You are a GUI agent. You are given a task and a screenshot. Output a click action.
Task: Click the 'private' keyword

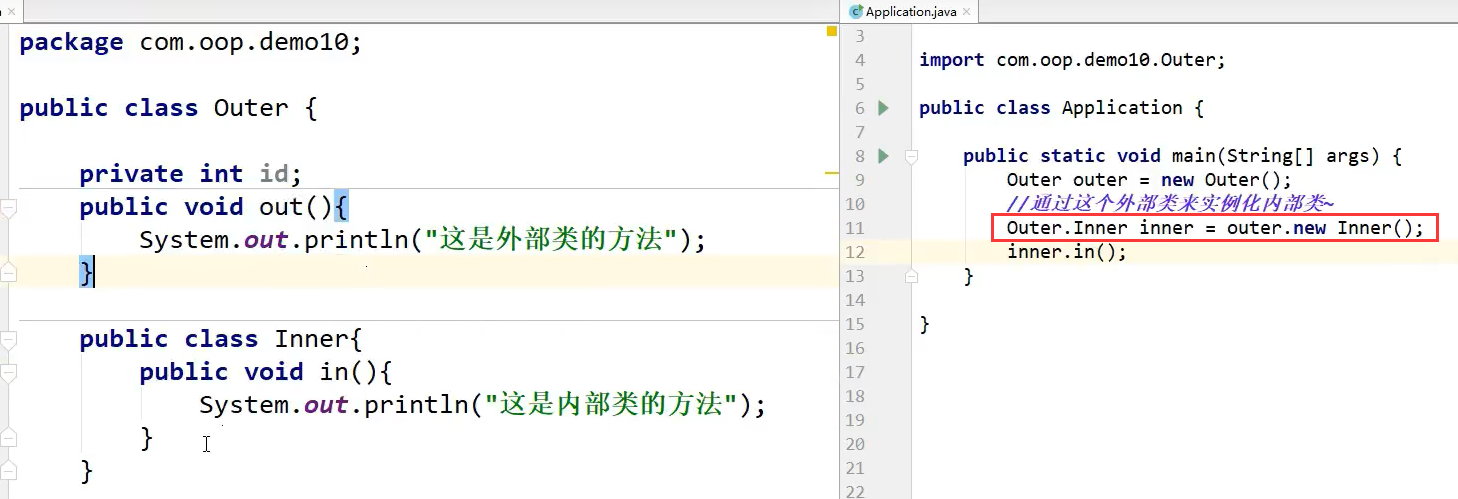click(131, 174)
